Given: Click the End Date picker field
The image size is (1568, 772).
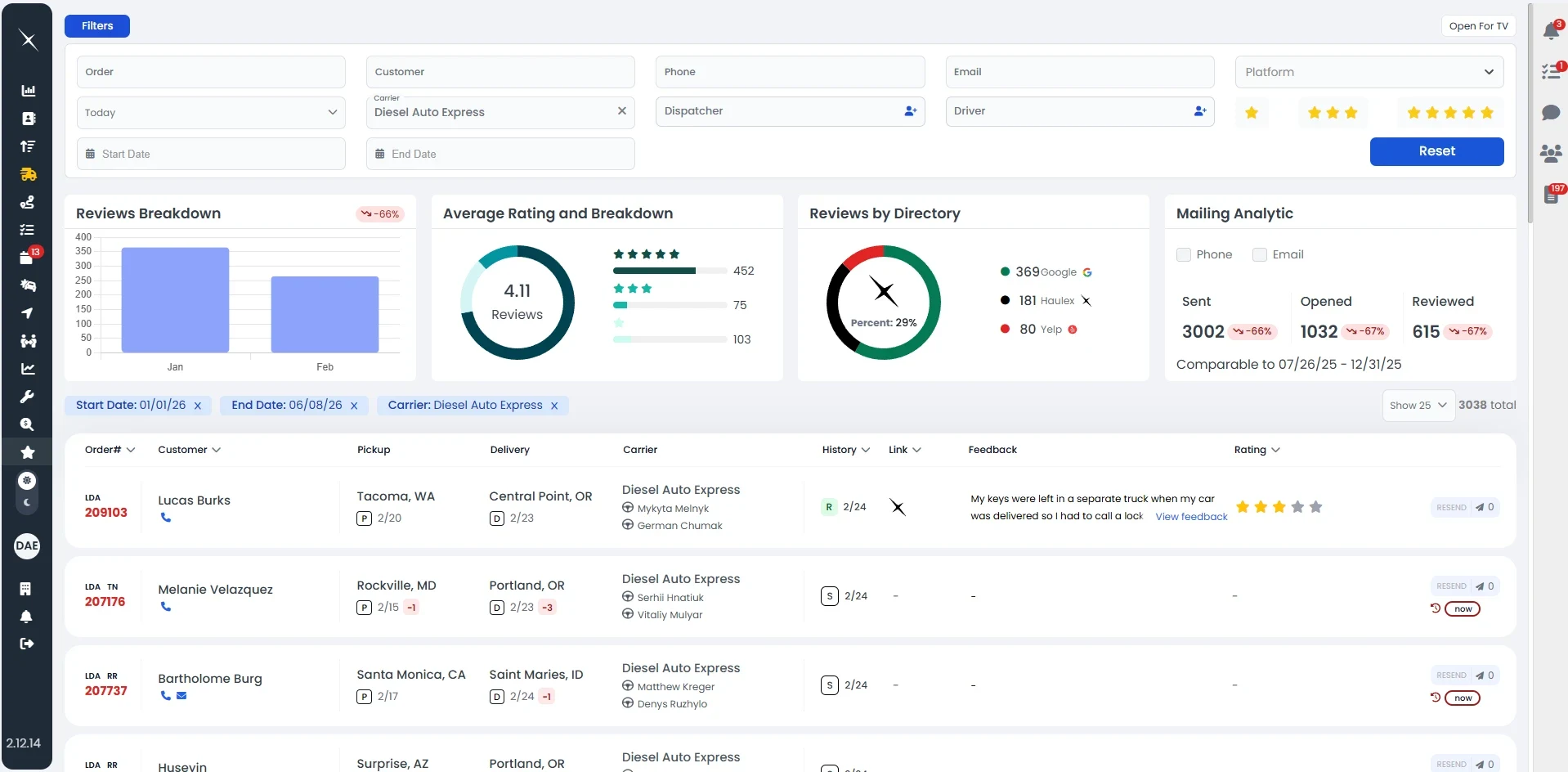Looking at the screenshot, I should [x=500, y=154].
